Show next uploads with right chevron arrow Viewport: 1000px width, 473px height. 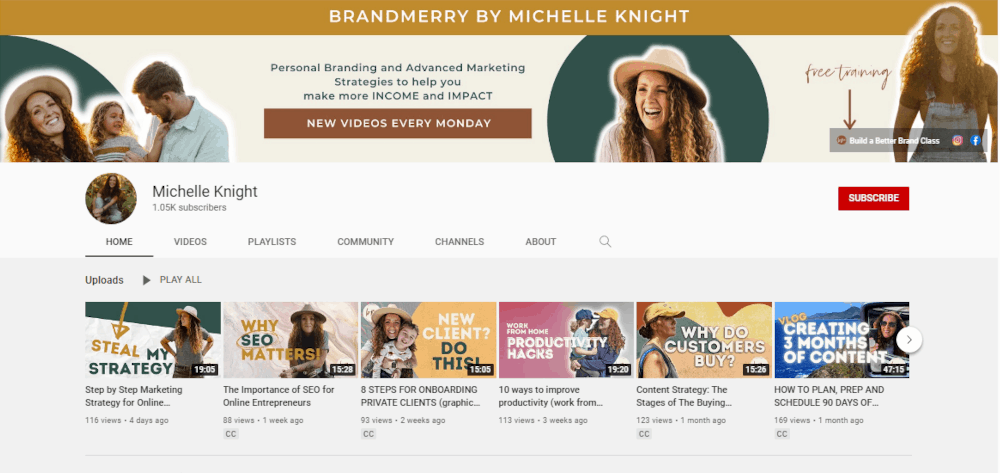[x=909, y=340]
